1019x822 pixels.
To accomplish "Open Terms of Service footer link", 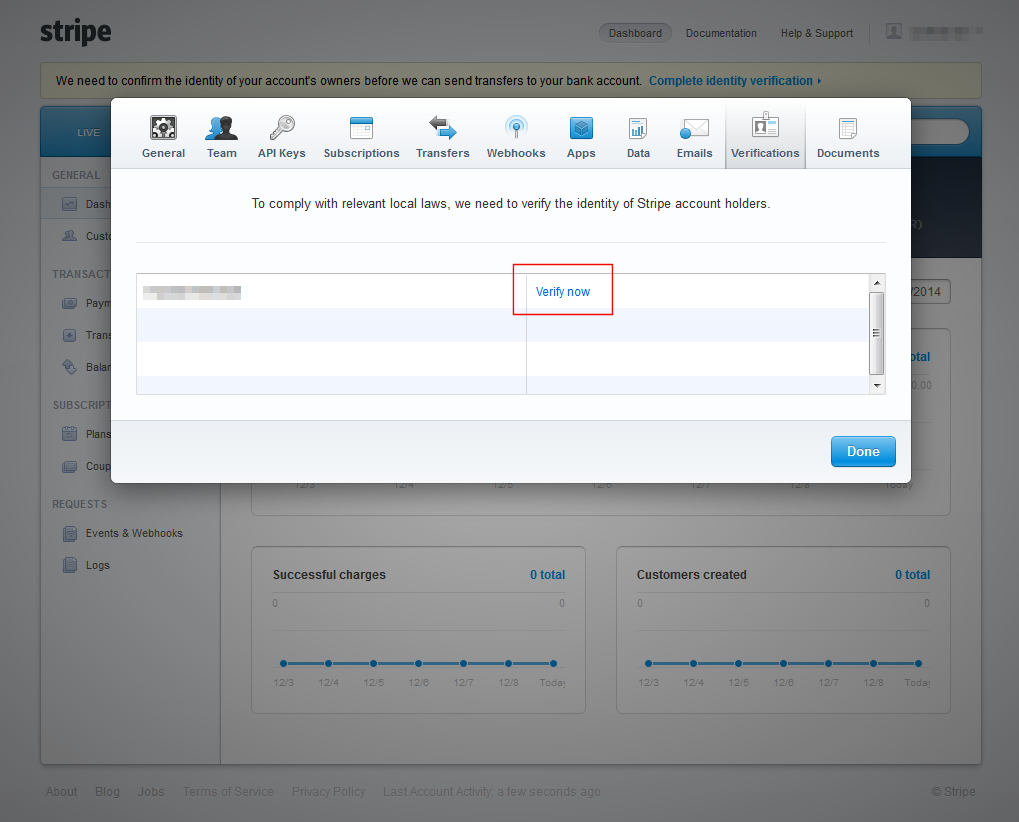I will click(228, 791).
